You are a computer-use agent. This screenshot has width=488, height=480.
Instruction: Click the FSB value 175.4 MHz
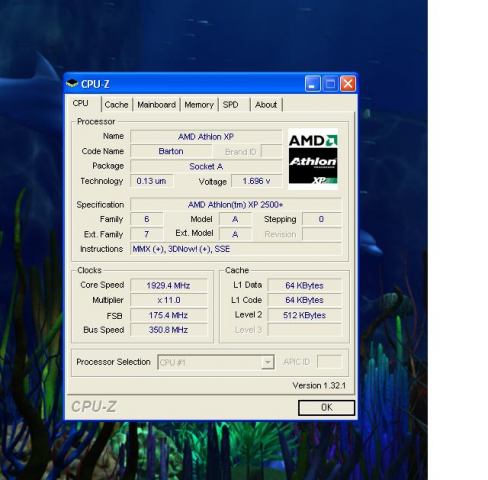169,315
